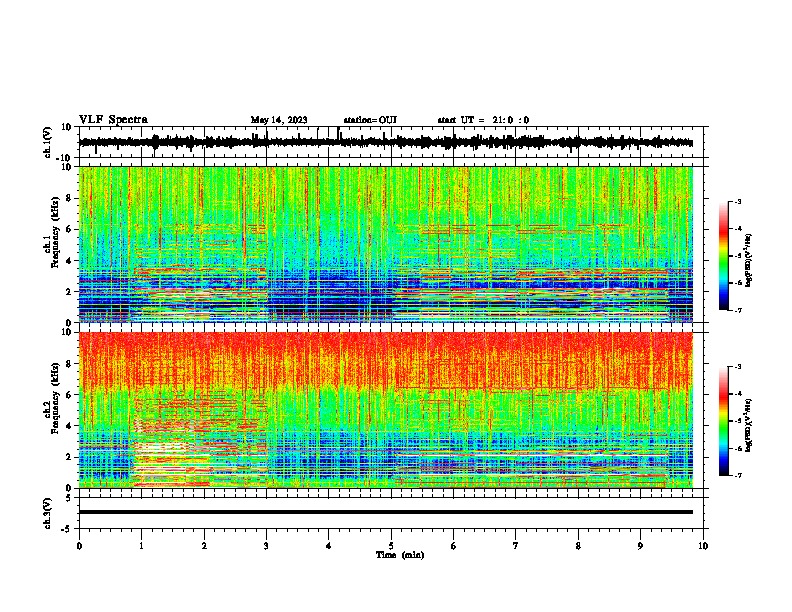
Task: Click the '2' kHz tick on ch.2 spectrogram
Action: point(69,457)
